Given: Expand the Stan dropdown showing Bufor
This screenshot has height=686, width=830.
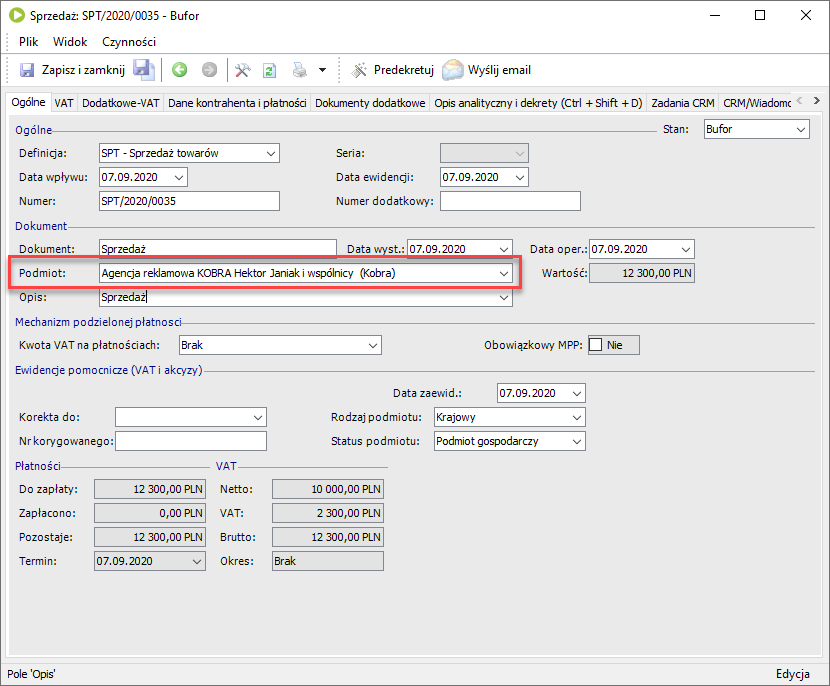Looking at the screenshot, I should 801,129.
